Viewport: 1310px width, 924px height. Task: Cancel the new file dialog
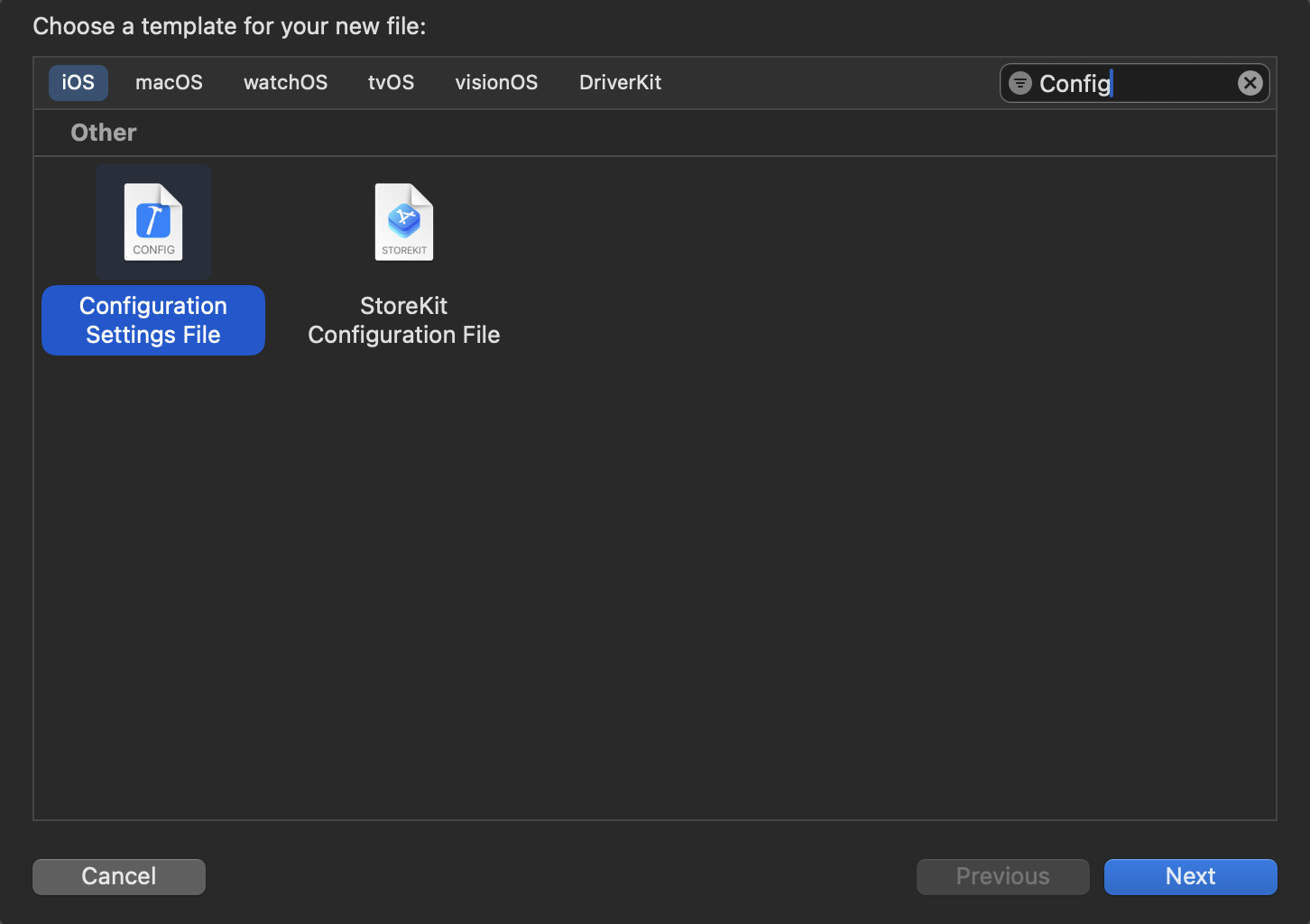tap(119, 876)
